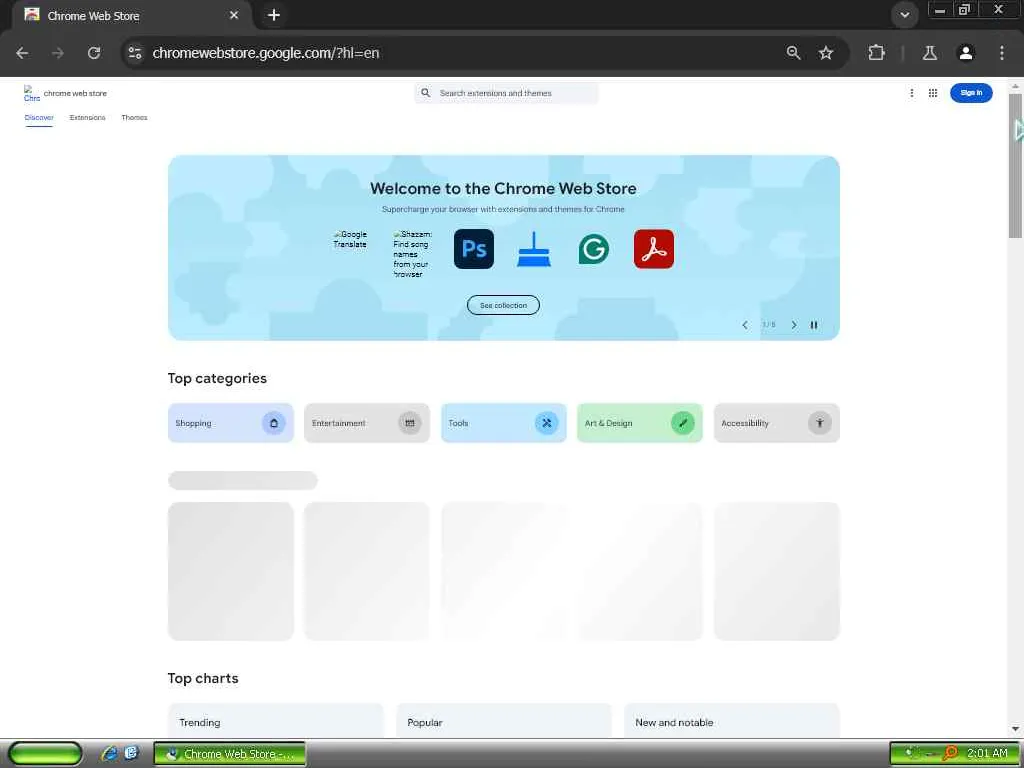This screenshot has width=1024, height=768.
Task: Click the Sign in button
Action: click(x=971, y=93)
